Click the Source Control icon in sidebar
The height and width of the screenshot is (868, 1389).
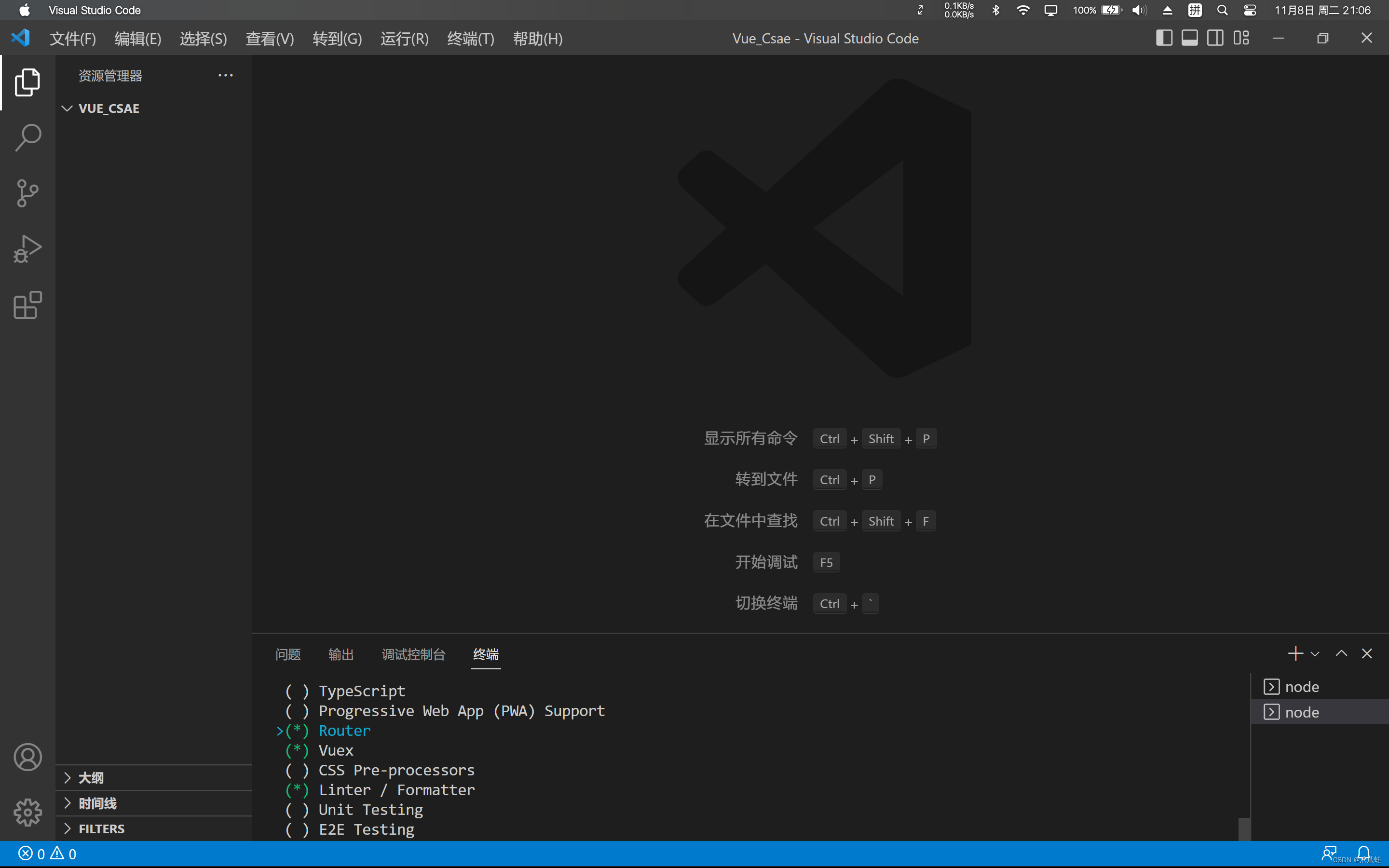[27, 193]
